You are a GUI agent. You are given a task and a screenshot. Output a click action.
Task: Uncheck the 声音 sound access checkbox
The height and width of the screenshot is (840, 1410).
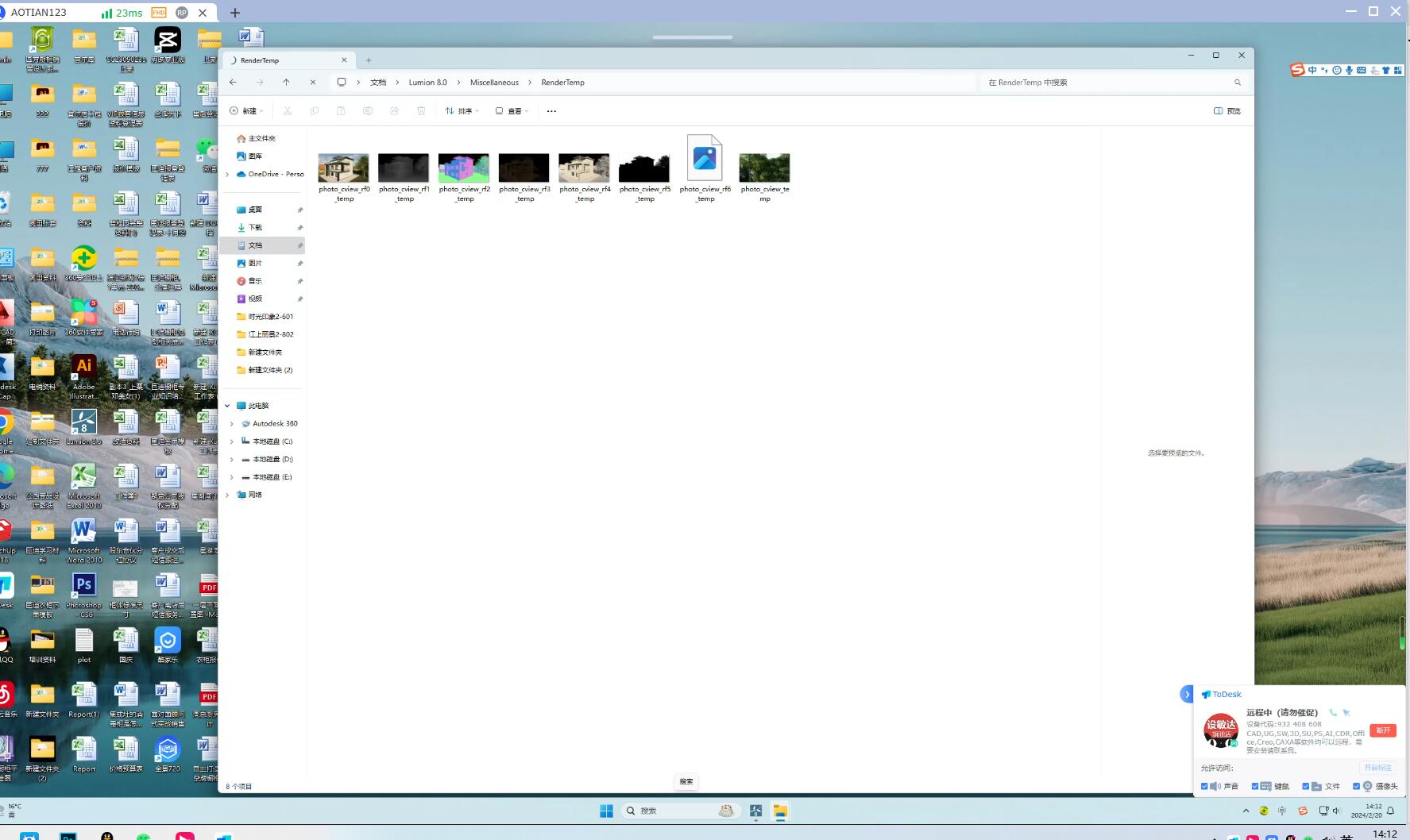click(1204, 786)
